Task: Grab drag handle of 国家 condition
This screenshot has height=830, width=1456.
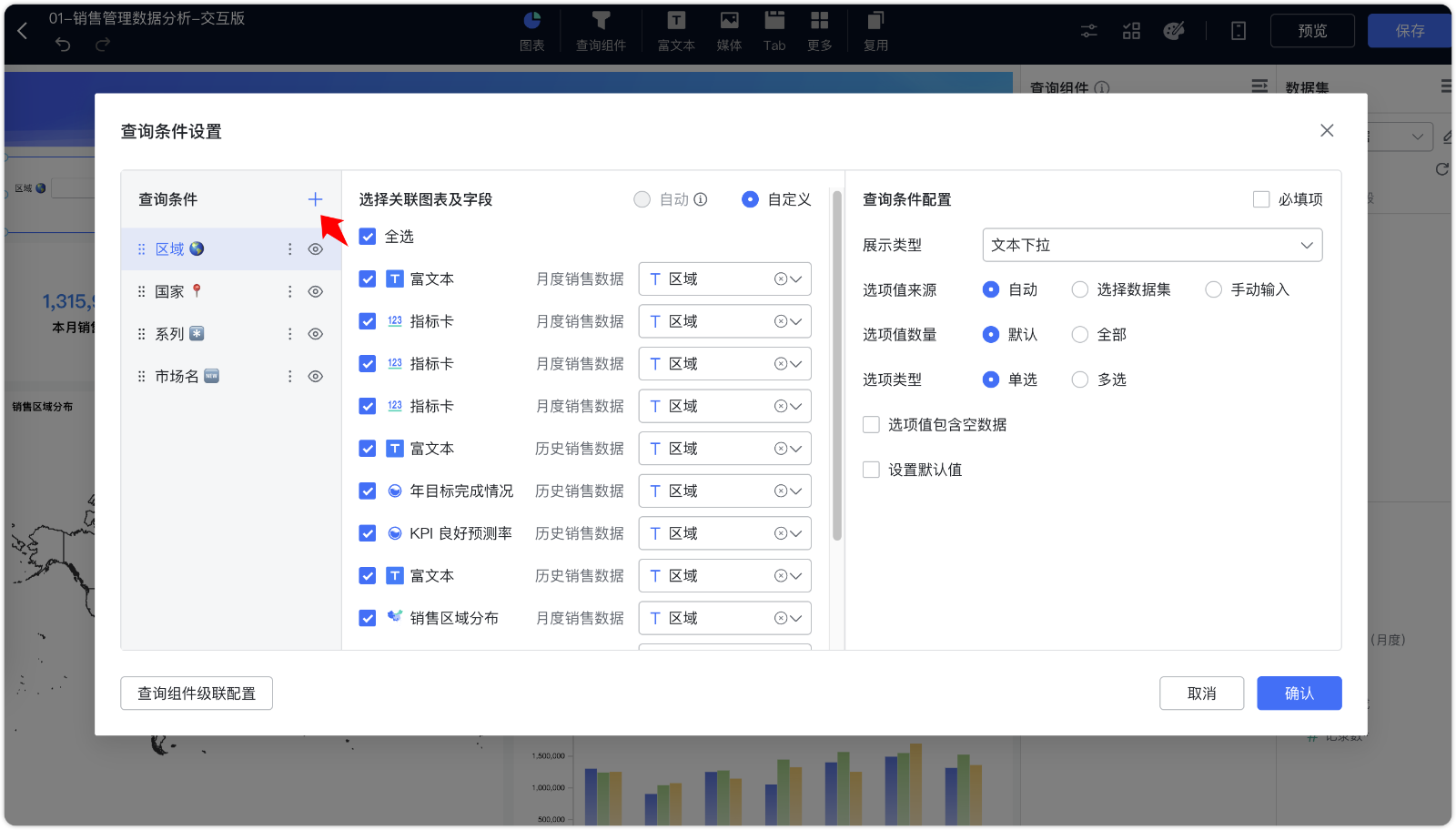Action: coord(141,292)
